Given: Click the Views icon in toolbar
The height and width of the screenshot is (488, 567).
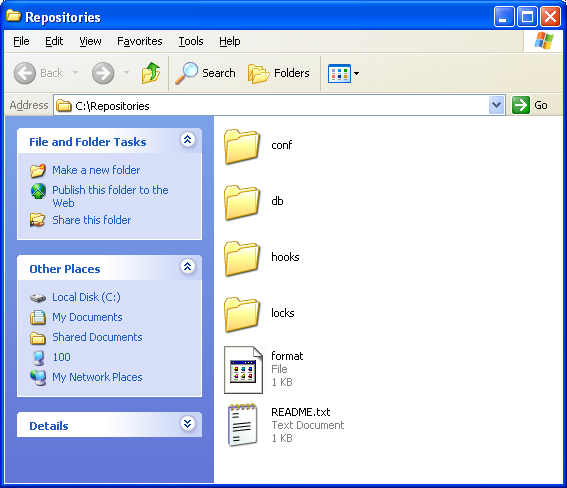Looking at the screenshot, I should click(x=339, y=73).
